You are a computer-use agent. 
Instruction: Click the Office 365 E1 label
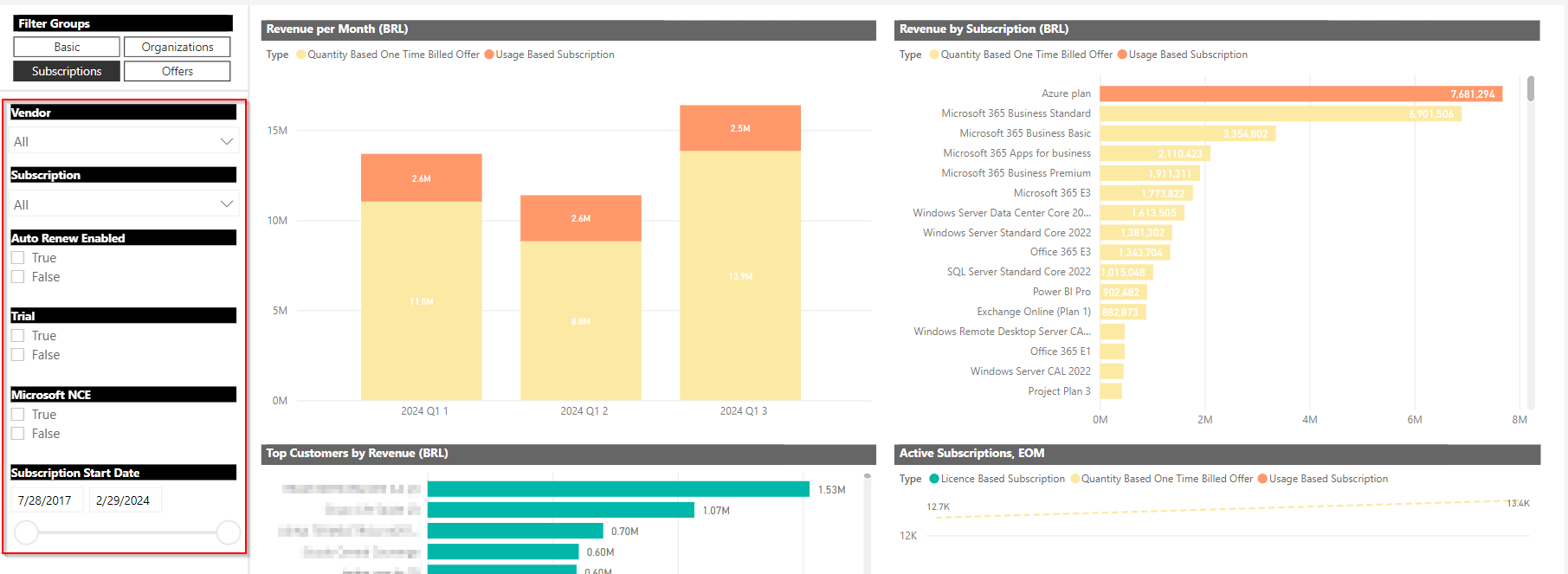1060,351
